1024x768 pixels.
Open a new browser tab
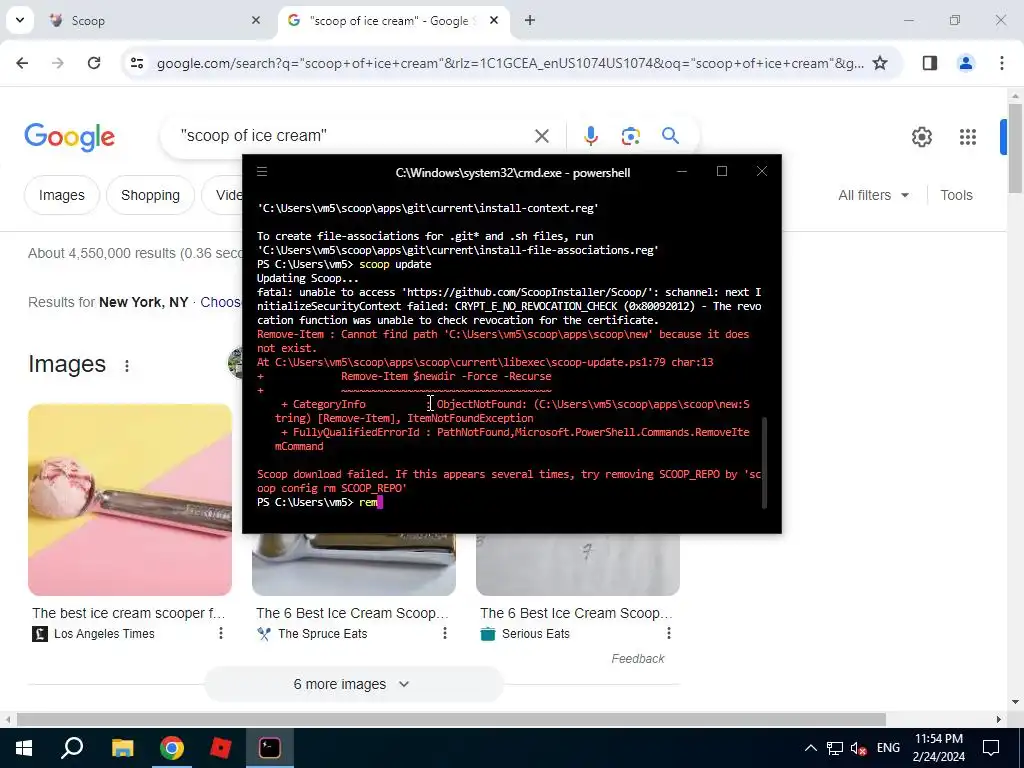(530, 21)
